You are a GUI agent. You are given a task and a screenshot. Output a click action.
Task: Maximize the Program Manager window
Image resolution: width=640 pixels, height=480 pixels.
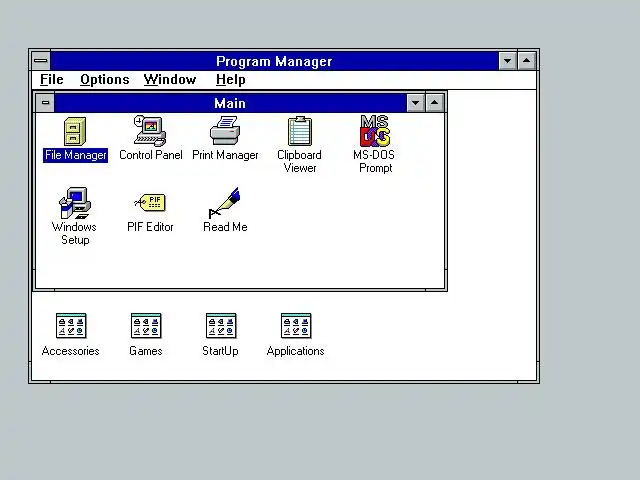tap(527, 61)
